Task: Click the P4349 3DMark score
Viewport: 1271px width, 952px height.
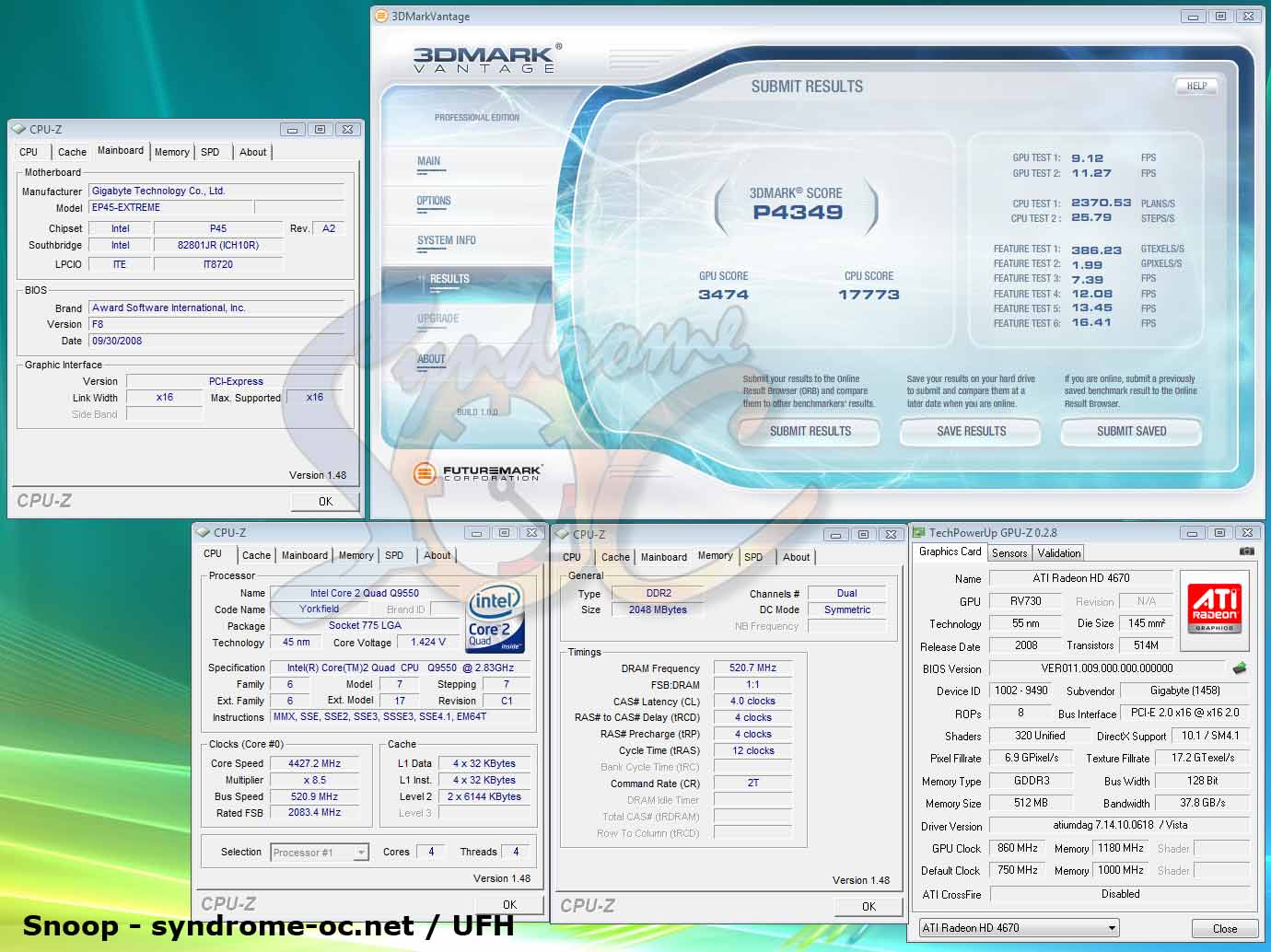Action: [x=798, y=212]
